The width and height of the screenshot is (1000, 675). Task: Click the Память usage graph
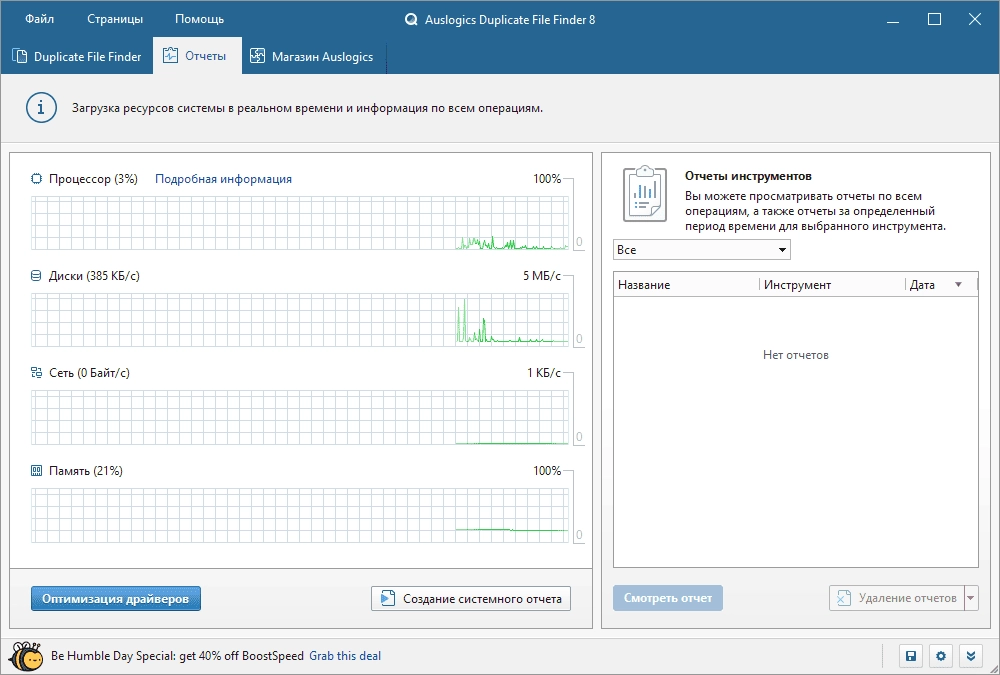click(300, 516)
